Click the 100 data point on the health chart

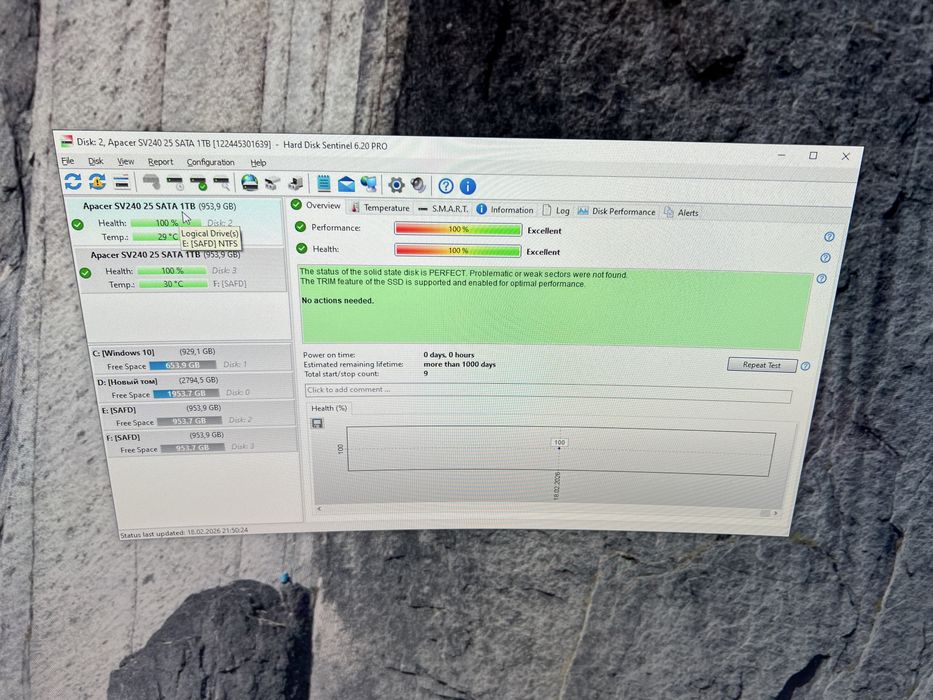[x=559, y=443]
